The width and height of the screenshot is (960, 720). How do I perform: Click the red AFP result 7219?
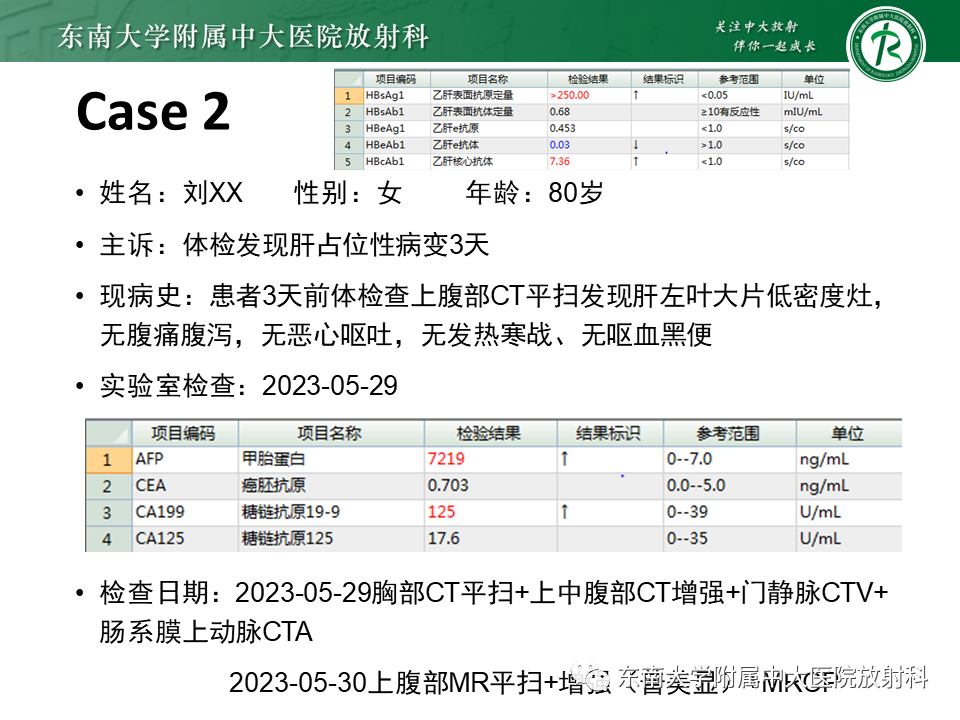(x=446, y=459)
